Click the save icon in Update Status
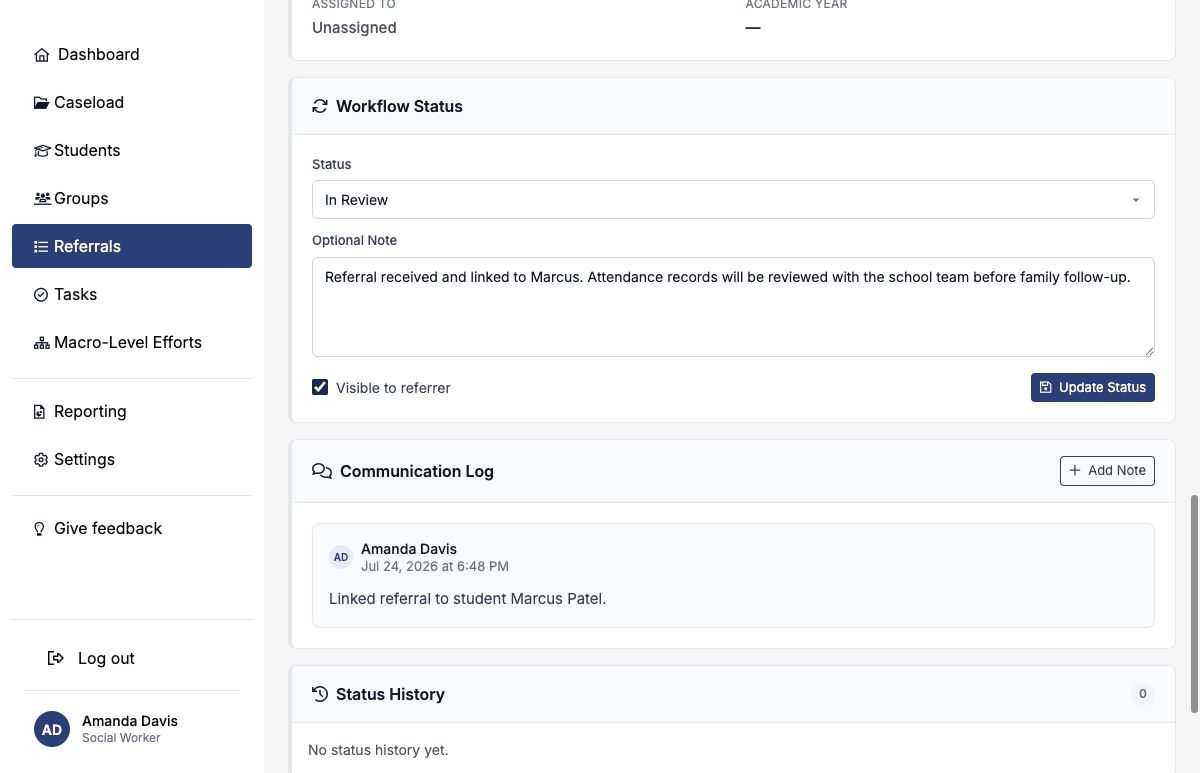The width and height of the screenshot is (1200, 773). [x=1046, y=387]
